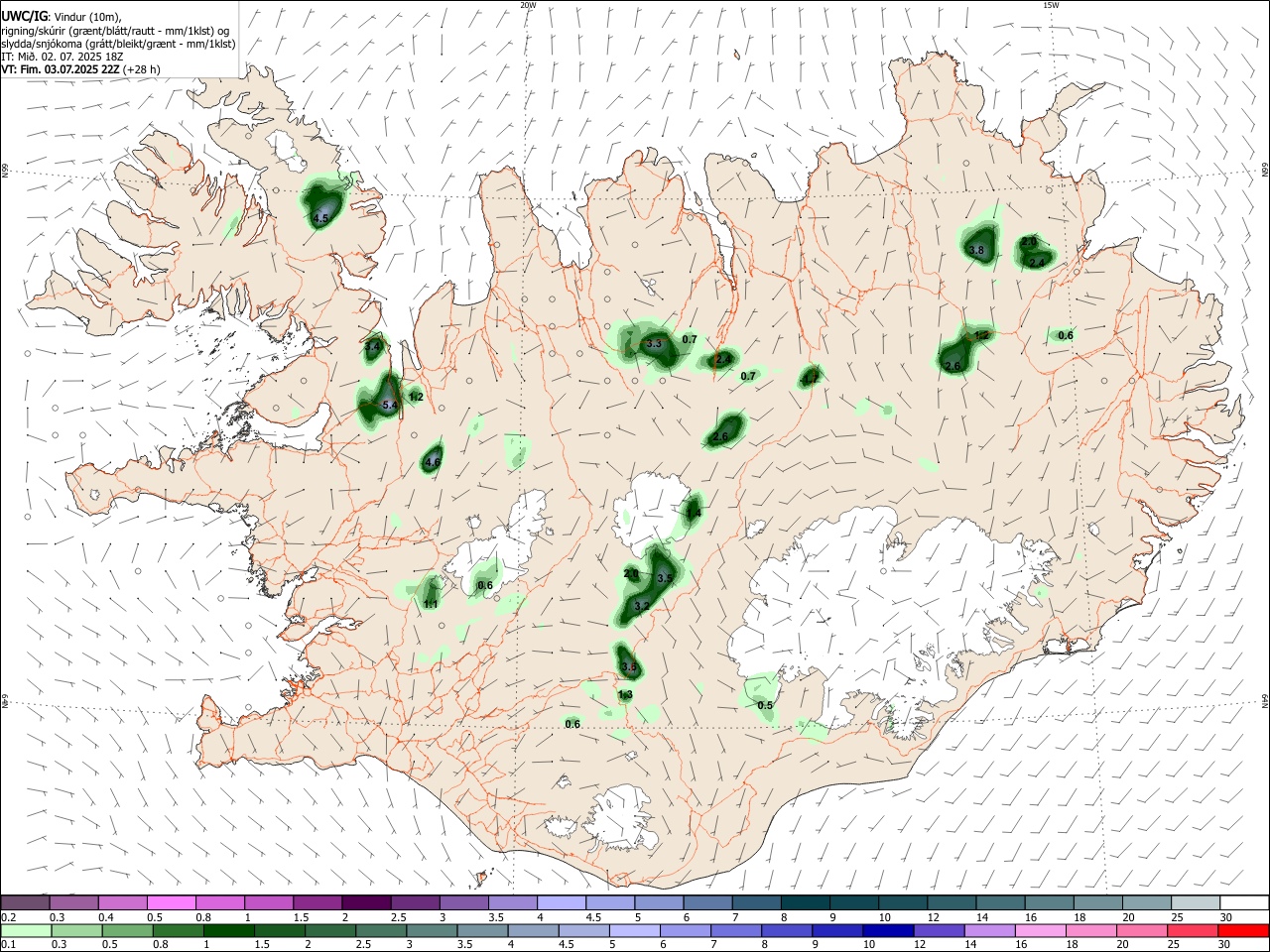This screenshot has height=952, width=1270.
Task: Pick the grey-blue bottom-row swatch labeled 3.5
Action: click(482, 930)
